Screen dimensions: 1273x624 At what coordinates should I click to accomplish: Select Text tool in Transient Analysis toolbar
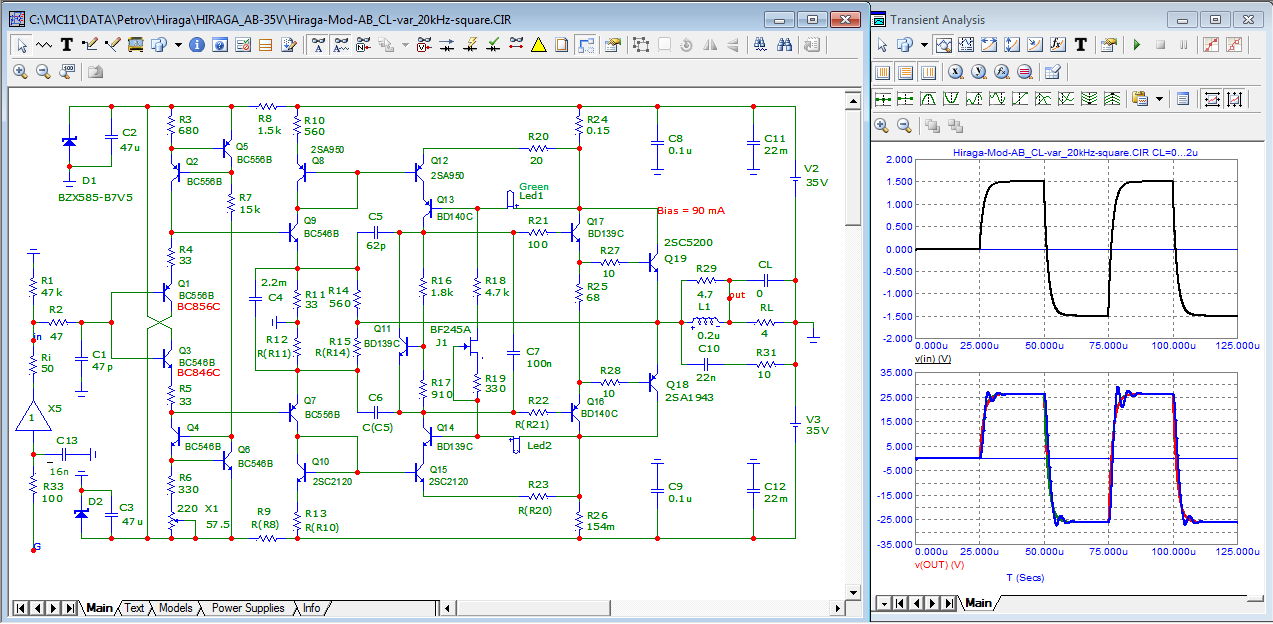pos(1081,45)
